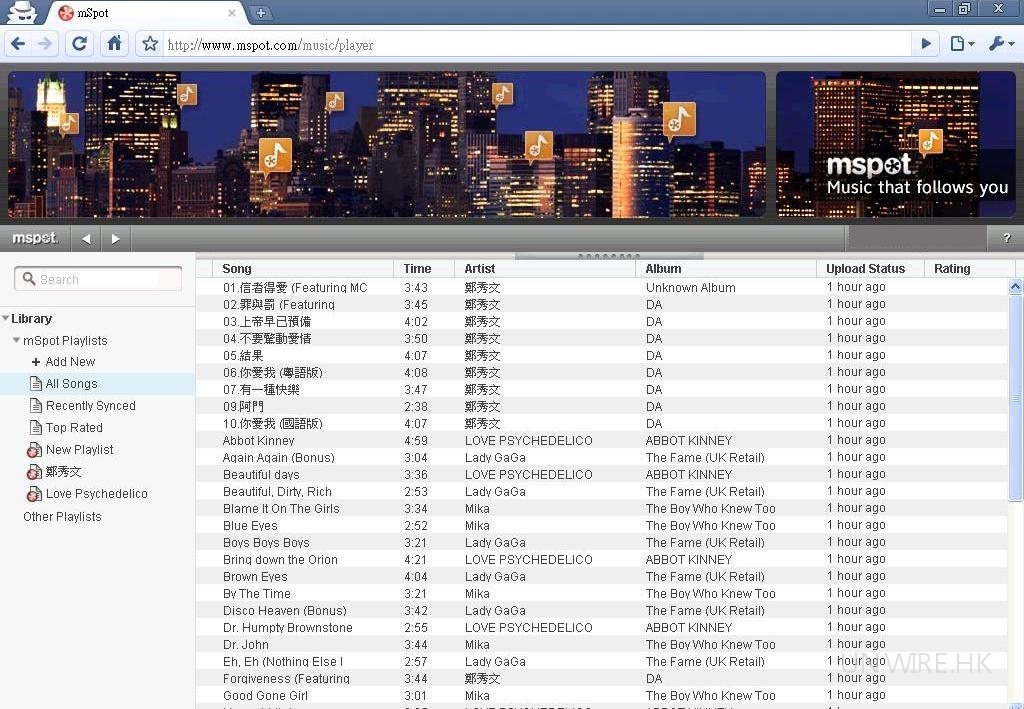Screen dimensions: 1024x709
Task: Open a new browser tab
Action: click(x=261, y=13)
